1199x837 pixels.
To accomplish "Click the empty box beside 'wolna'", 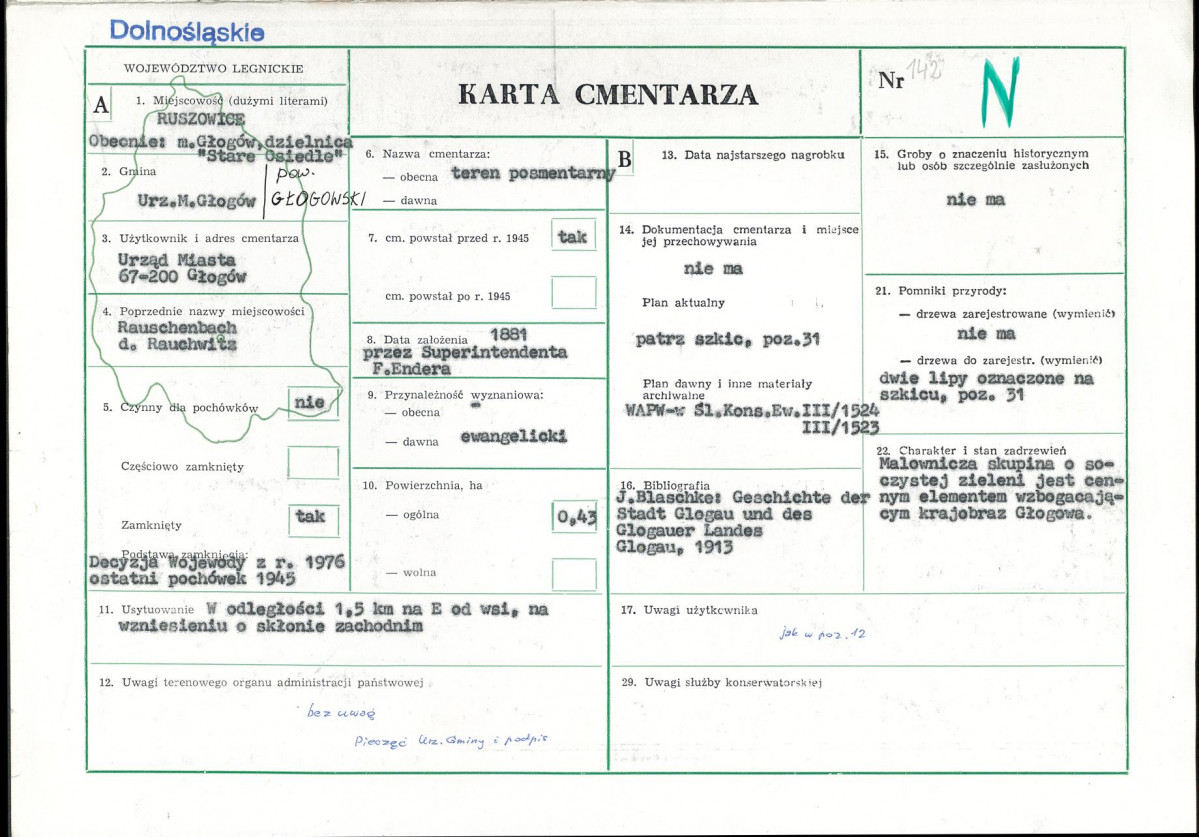I will click(x=574, y=574).
